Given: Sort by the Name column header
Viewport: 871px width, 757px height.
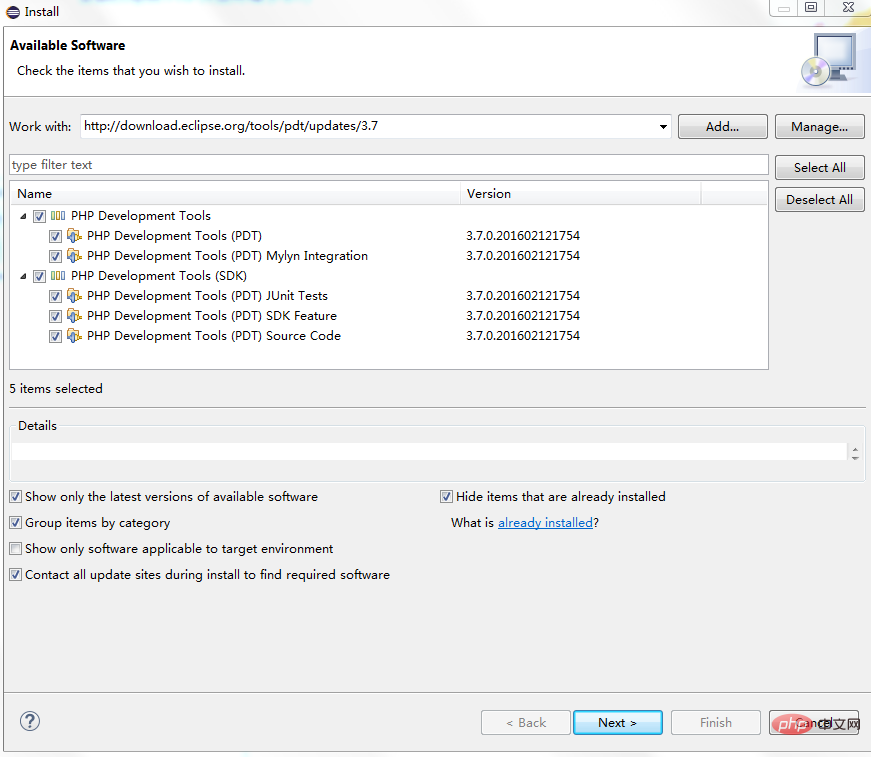Looking at the screenshot, I should pos(236,194).
